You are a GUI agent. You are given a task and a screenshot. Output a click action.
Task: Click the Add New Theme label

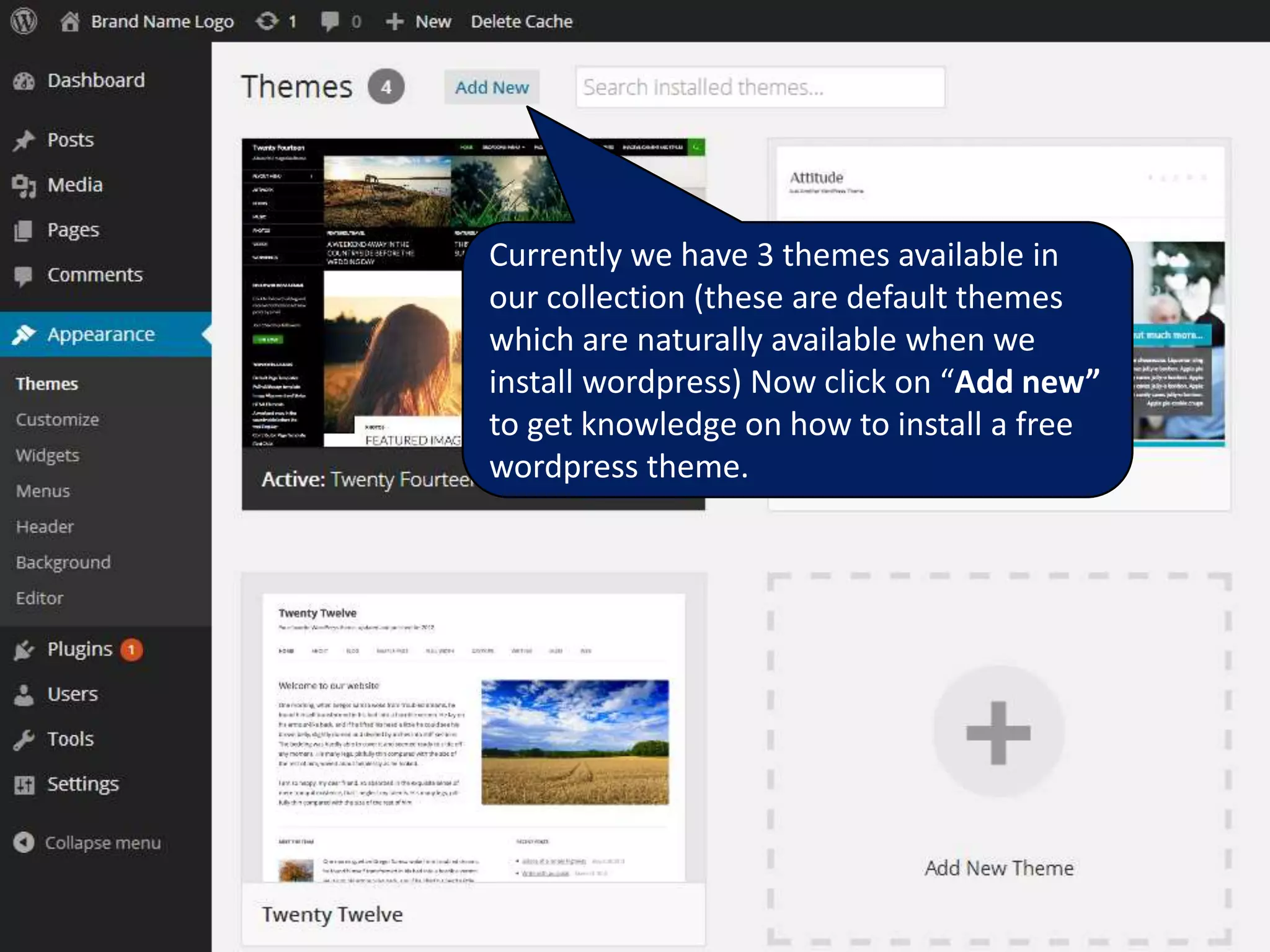pos(999,868)
